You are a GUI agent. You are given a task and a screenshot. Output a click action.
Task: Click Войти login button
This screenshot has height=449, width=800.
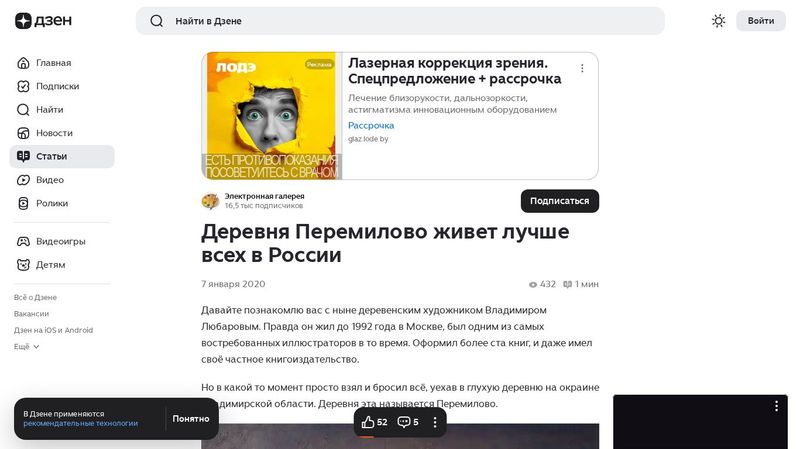pyautogui.click(x=761, y=21)
